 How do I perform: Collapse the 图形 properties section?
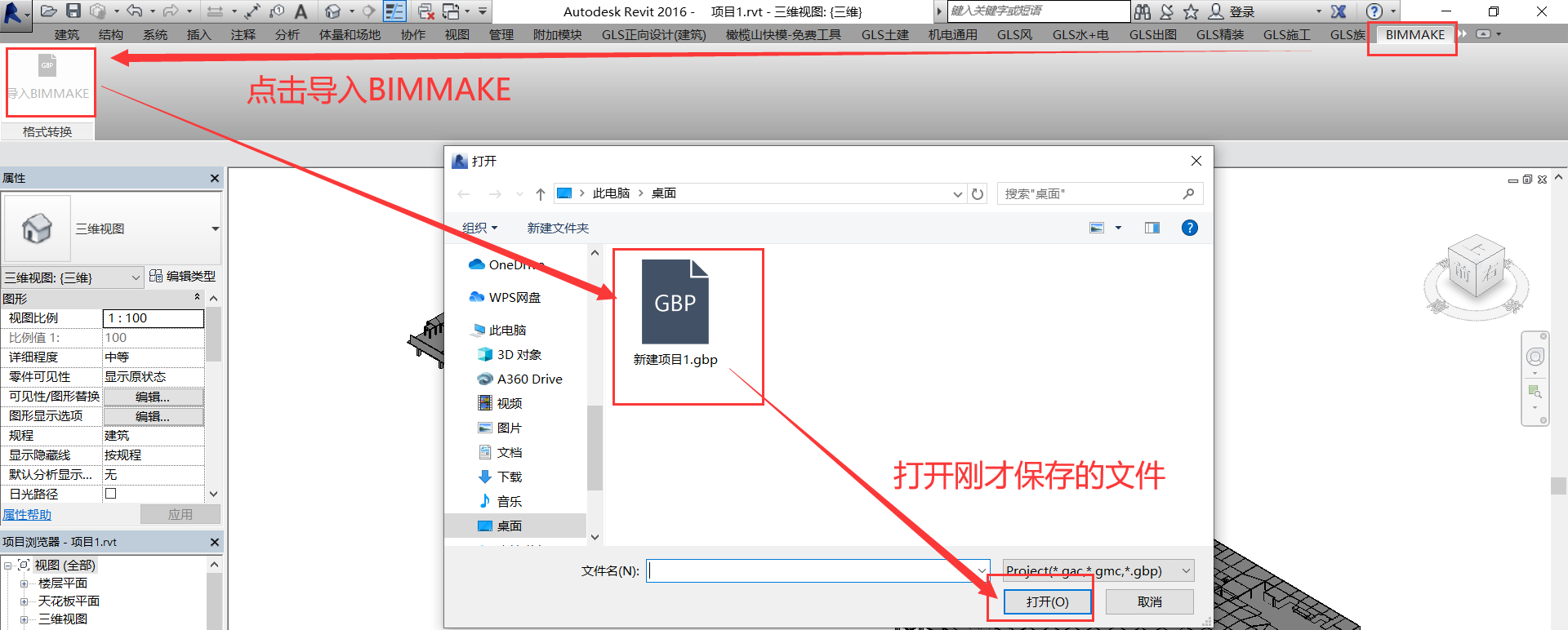click(x=197, y=298)
